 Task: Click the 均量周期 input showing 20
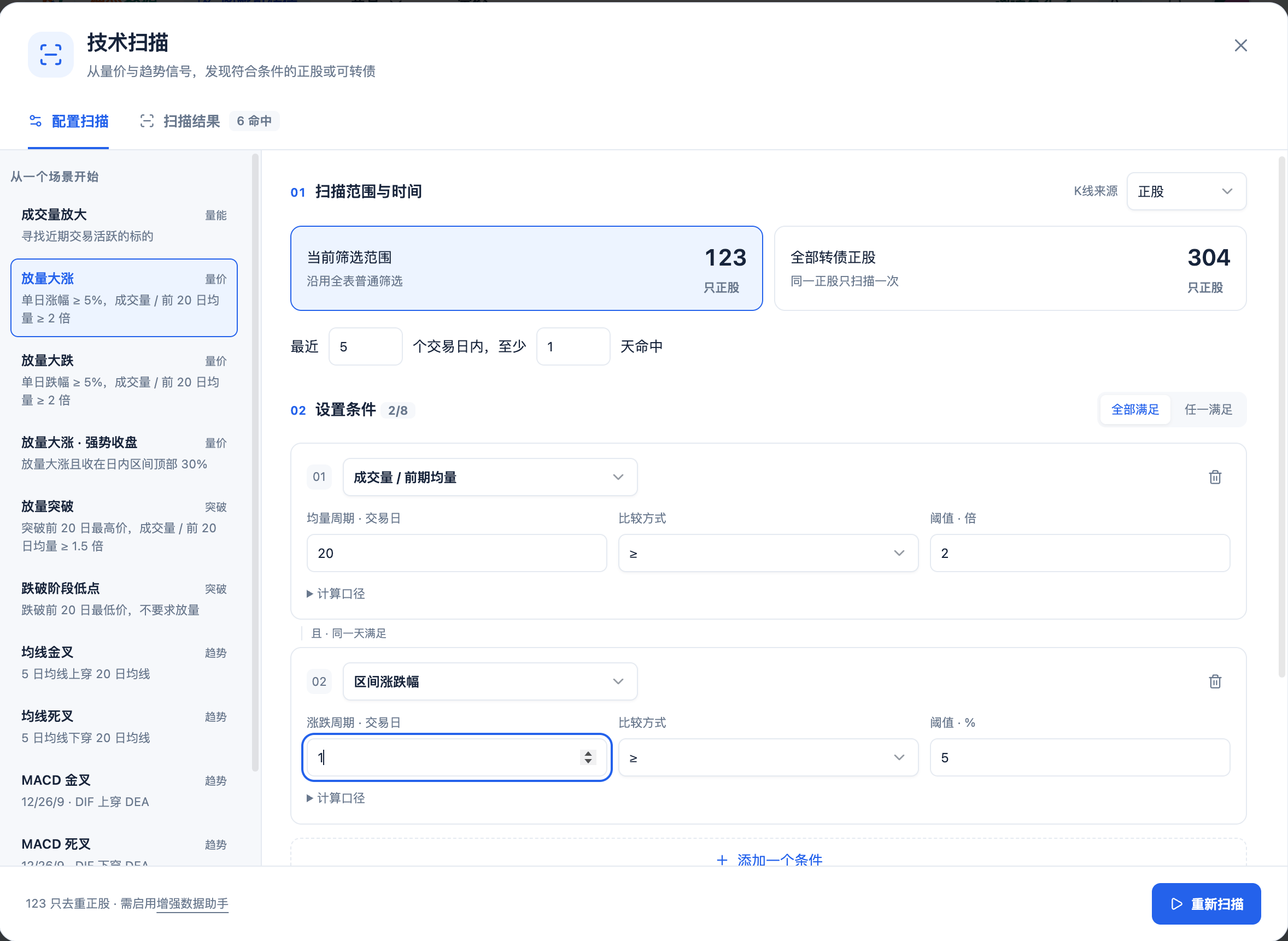(456, 553)
